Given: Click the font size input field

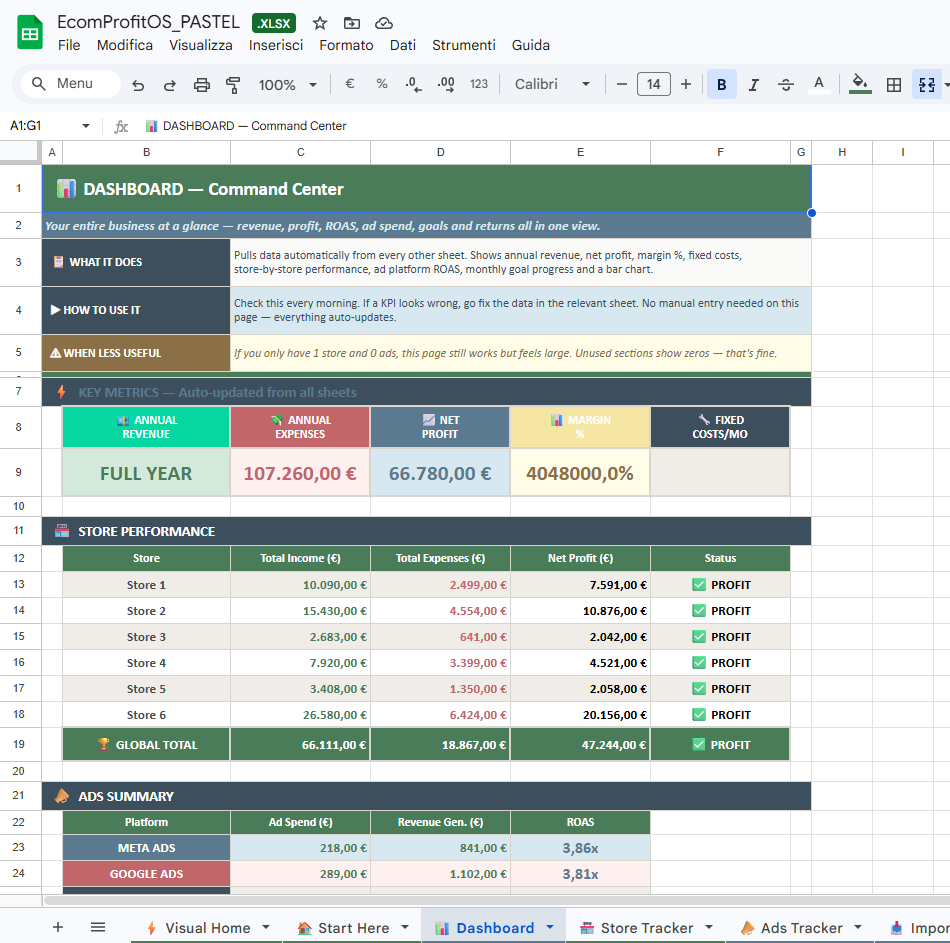Looking at the screenshot, I should [653, 85].
